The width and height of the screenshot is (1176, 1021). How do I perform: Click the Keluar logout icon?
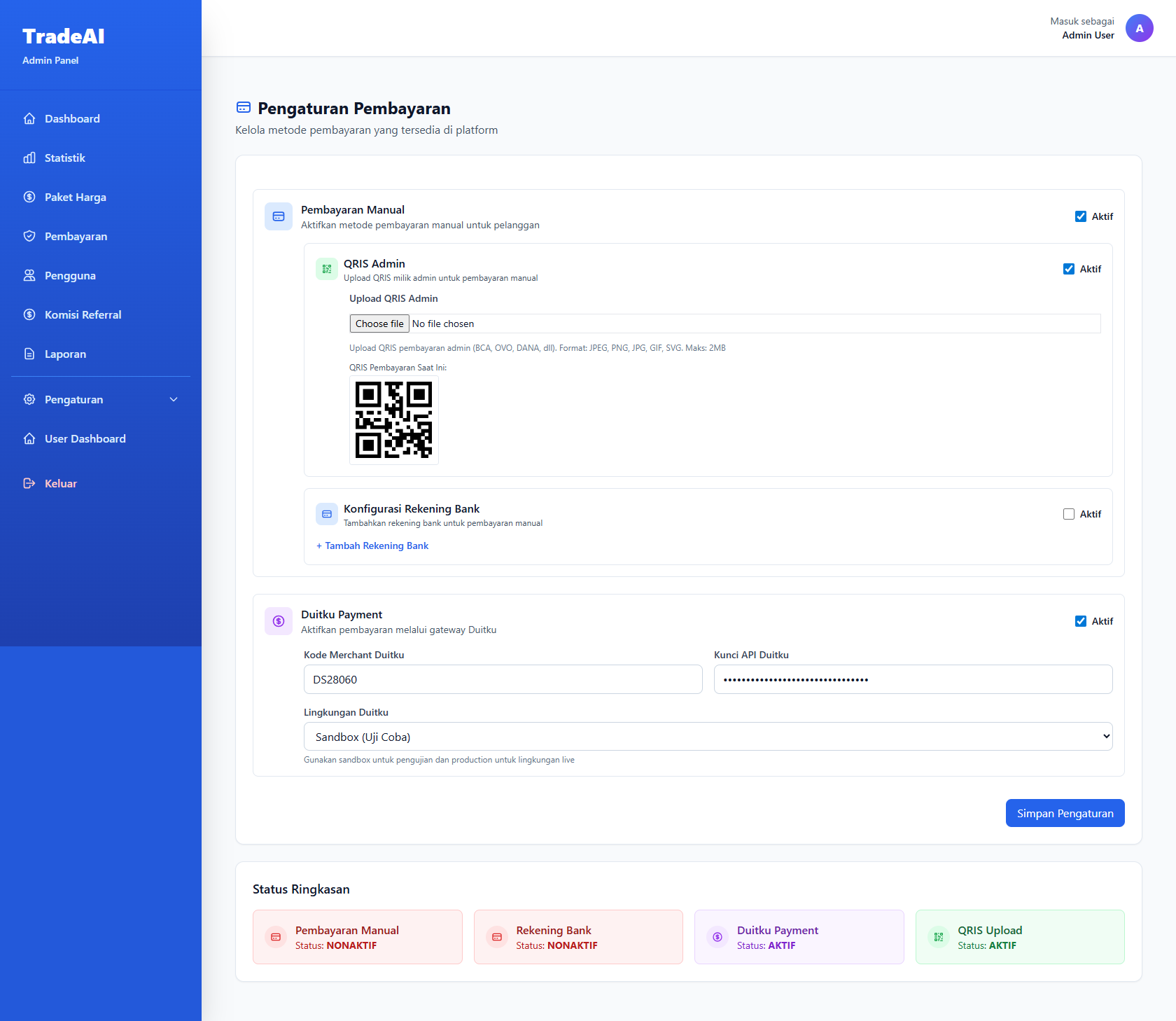(x=29, y=484)
